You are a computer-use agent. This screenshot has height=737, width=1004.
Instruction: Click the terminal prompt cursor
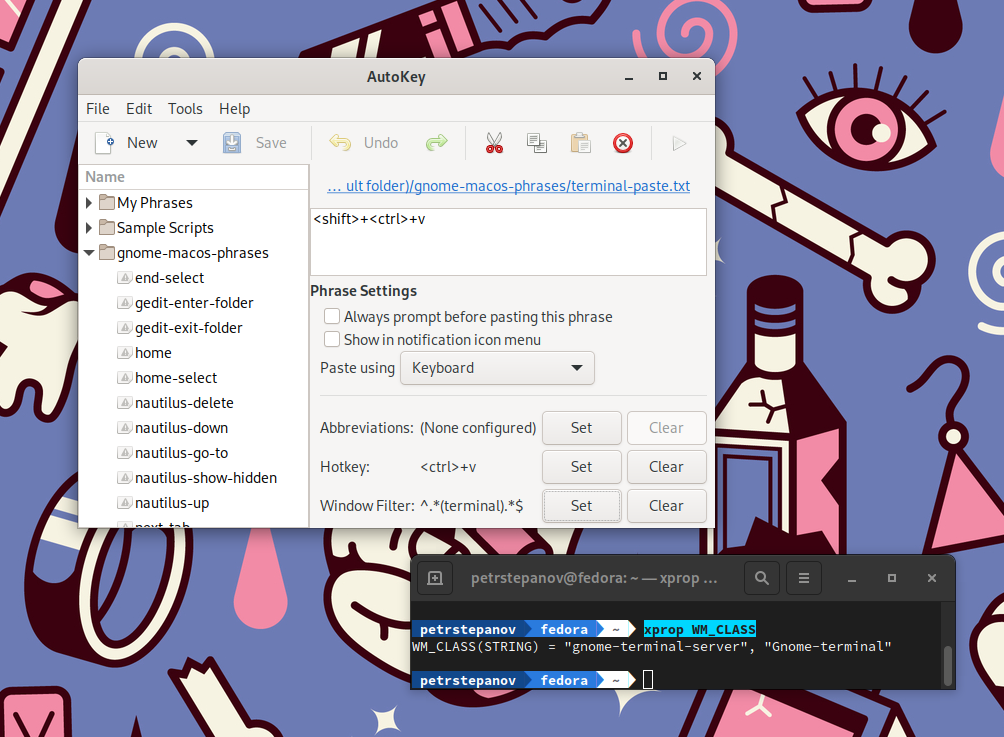point(647,679)
